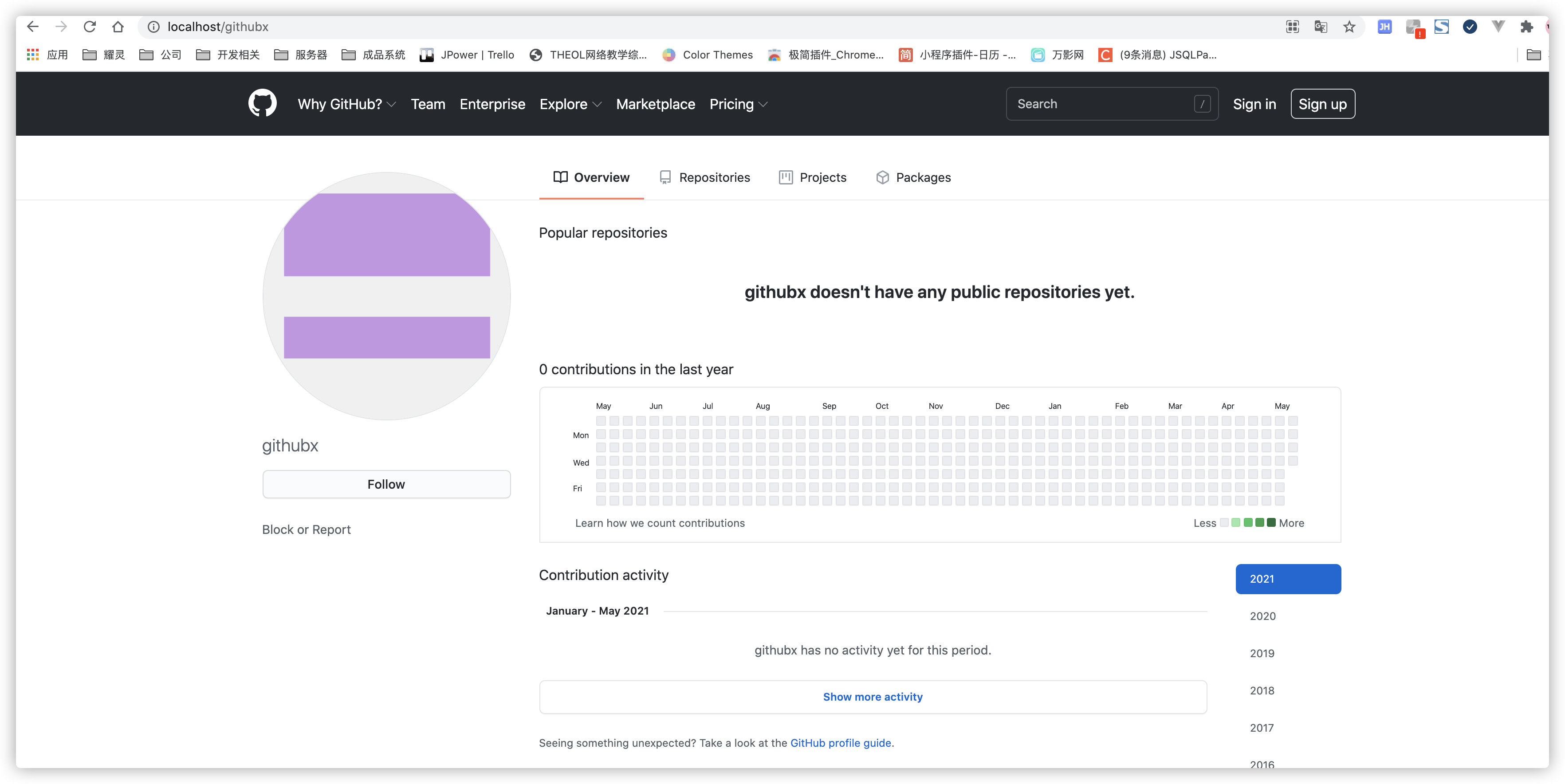1565x784 pixels.
Task: Select the Overview tab
Action: (x=591, y=177)
